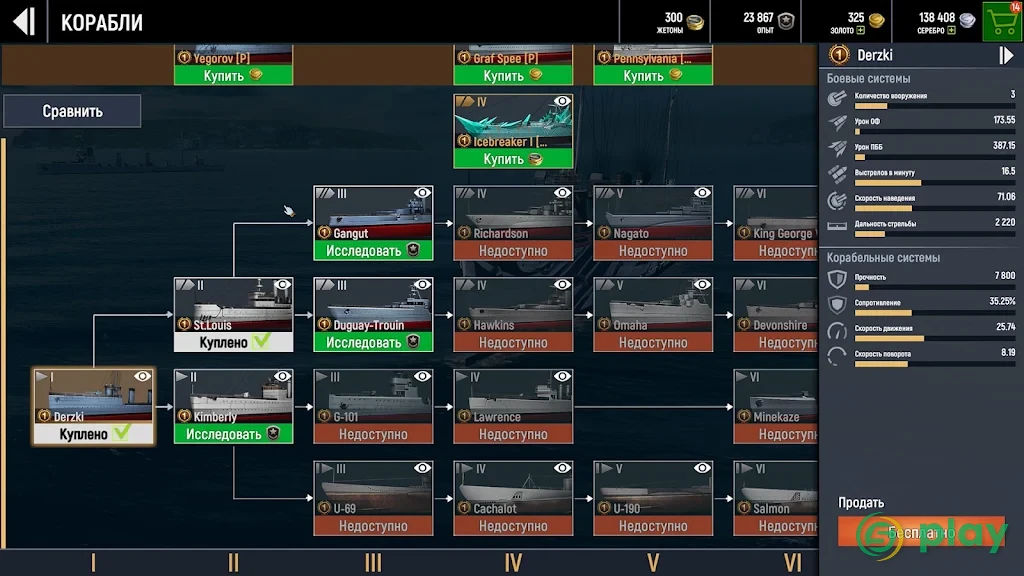
Task: Add gold with the plus icon
Action: [861, 31]
